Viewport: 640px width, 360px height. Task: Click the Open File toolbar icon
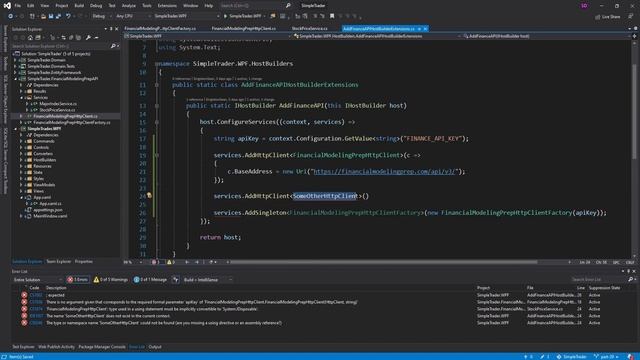(43, 16)
